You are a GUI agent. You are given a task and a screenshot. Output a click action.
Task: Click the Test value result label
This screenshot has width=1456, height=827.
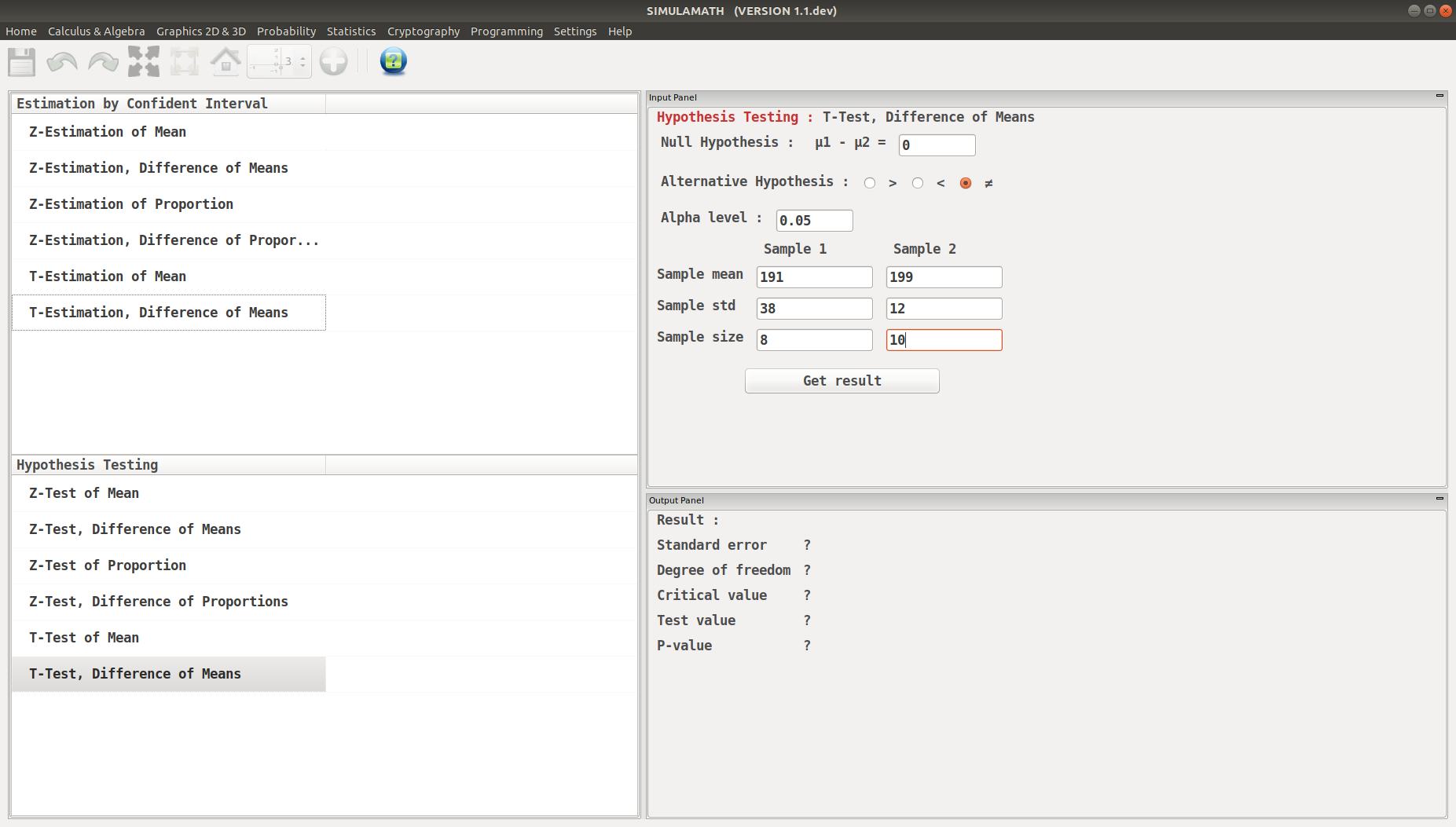tap(696, 620)
